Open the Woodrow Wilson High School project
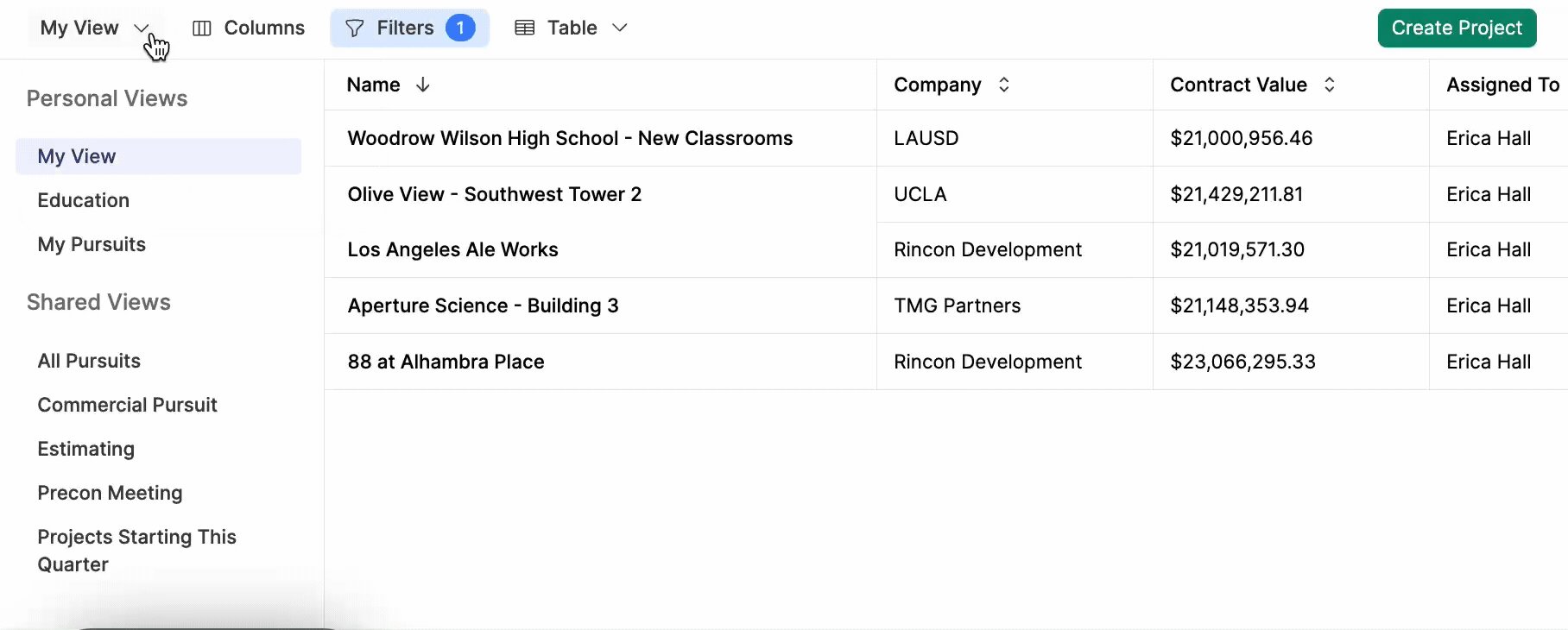1568x630 pixels. tap(570, 138)
